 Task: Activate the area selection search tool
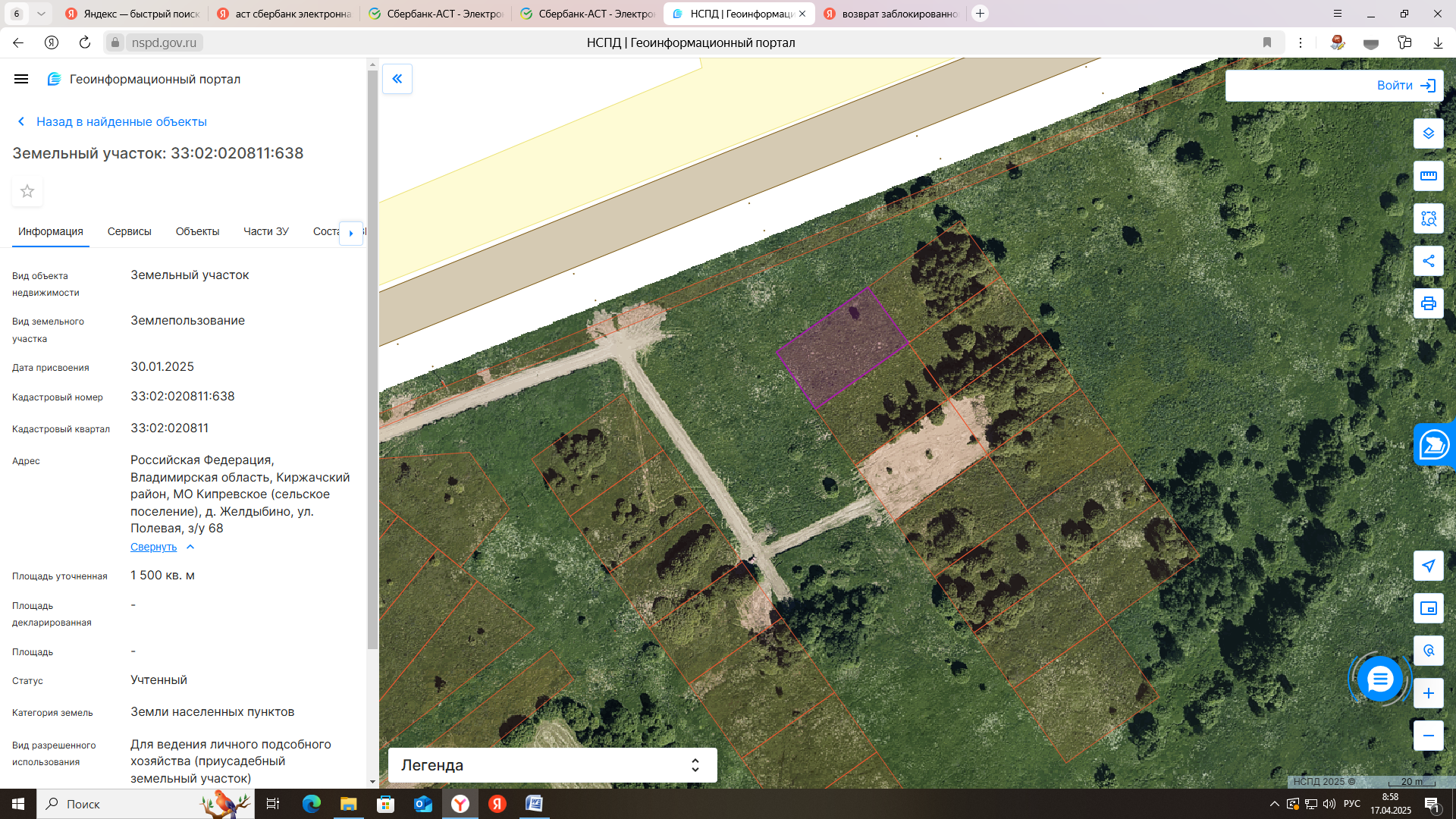pyautogui.click(x=1428, y=218)
